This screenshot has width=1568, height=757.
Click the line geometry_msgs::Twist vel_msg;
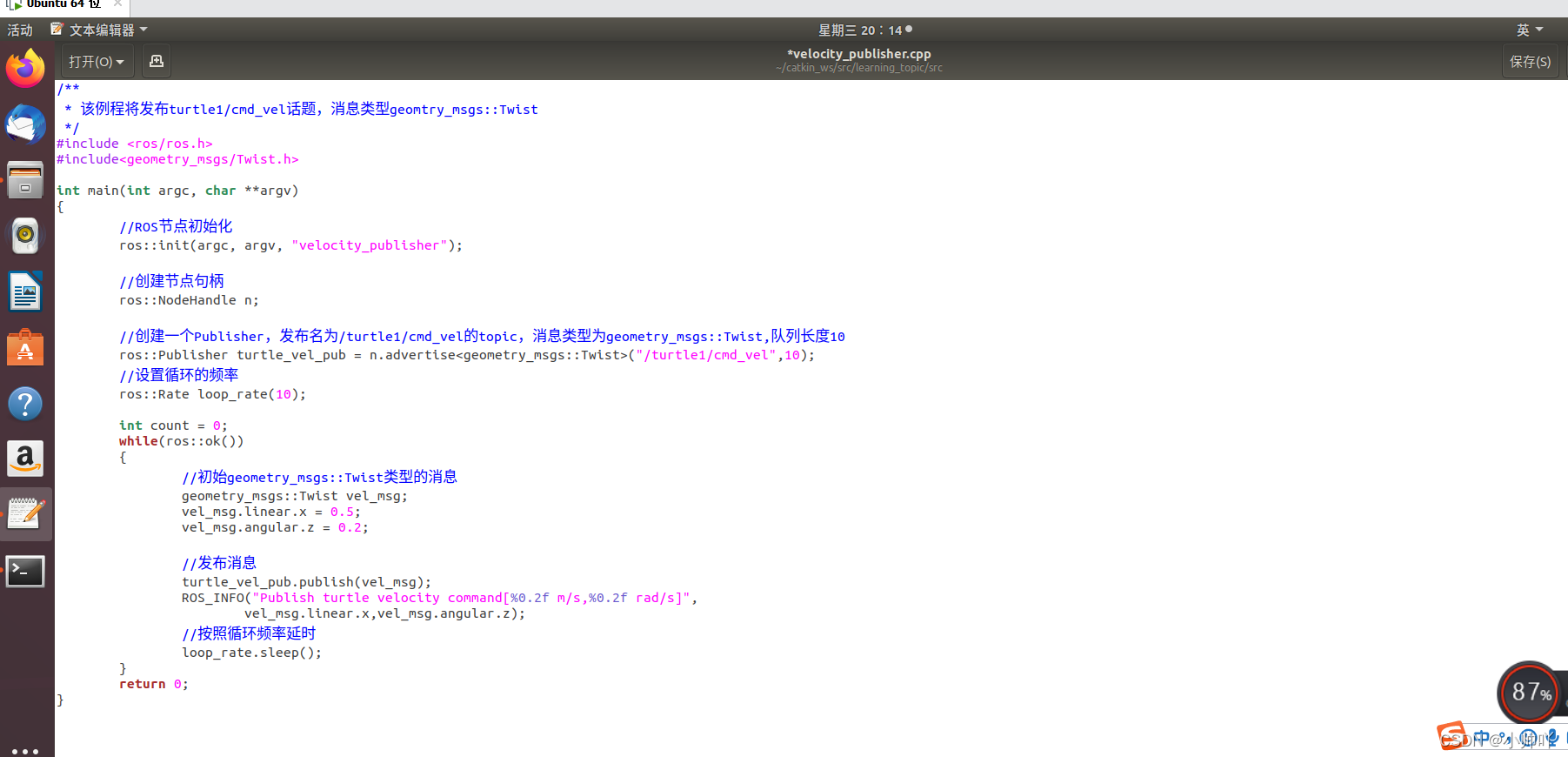294,496
